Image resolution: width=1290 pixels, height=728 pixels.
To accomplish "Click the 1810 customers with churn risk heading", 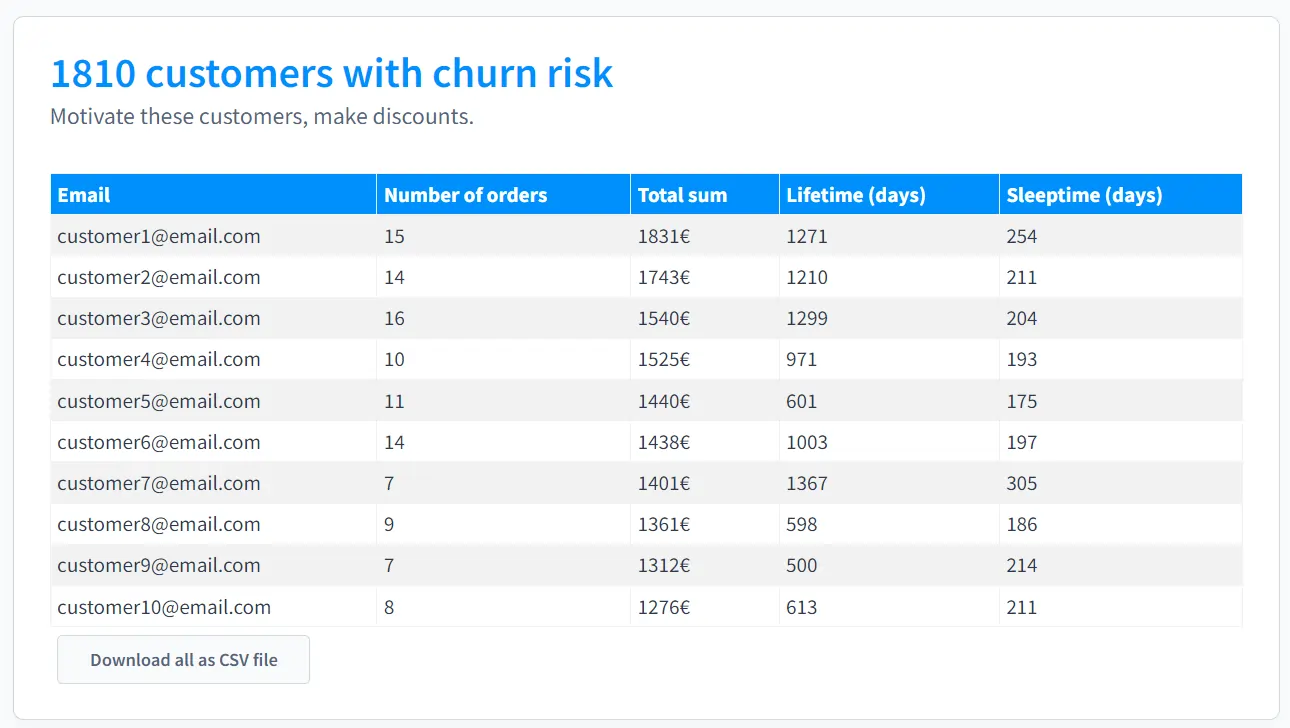I will coord(331,74).
